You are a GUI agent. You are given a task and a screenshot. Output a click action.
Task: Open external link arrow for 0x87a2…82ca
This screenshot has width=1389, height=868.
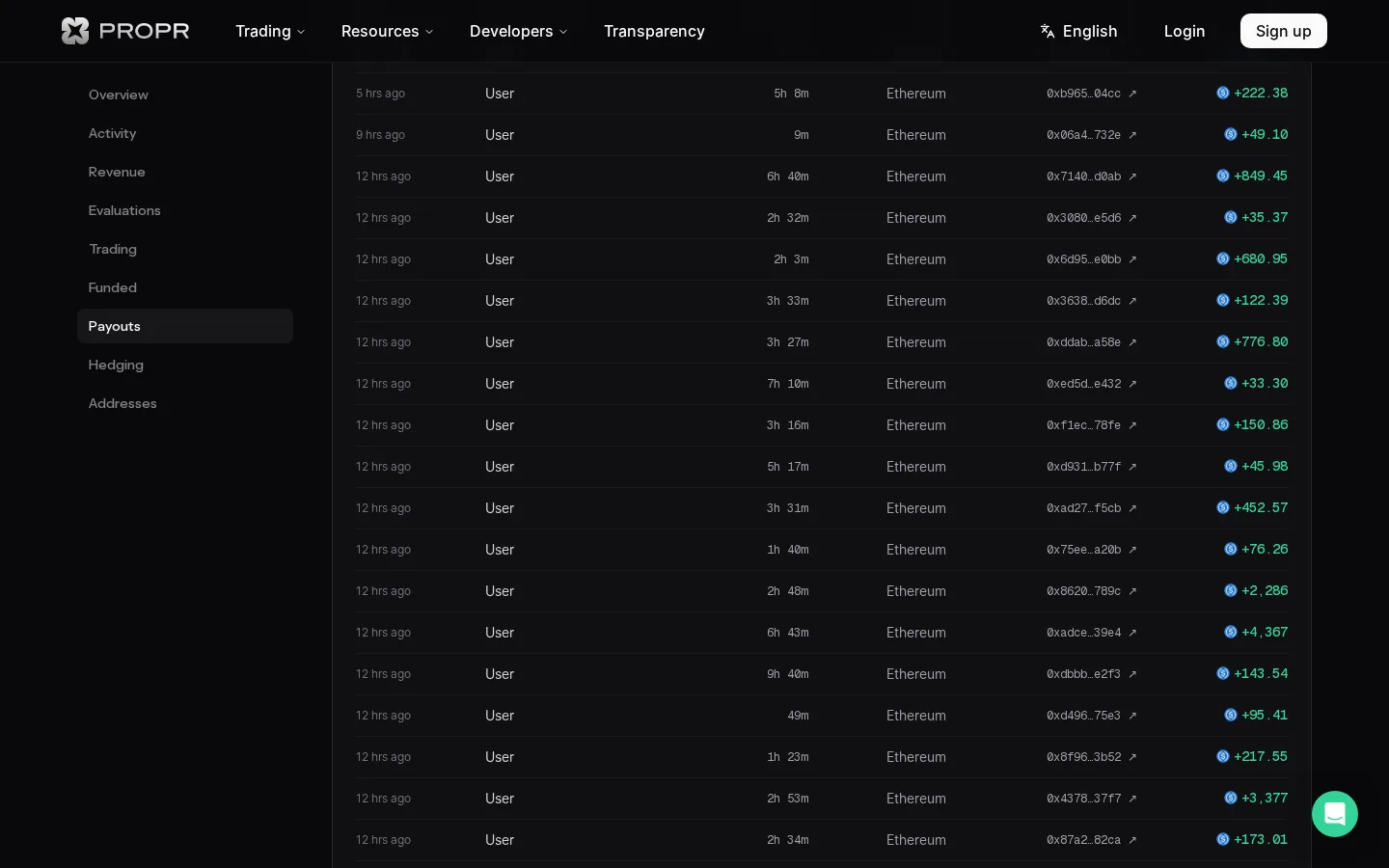[1132, 840]
